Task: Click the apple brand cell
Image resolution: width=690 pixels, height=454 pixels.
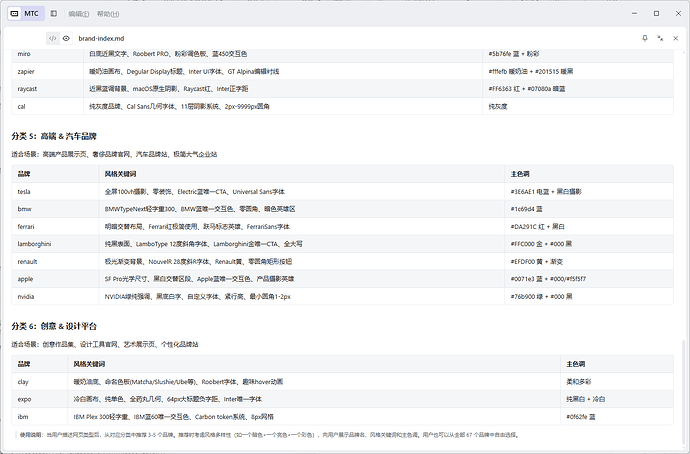Action: click(x=55, y=279)
